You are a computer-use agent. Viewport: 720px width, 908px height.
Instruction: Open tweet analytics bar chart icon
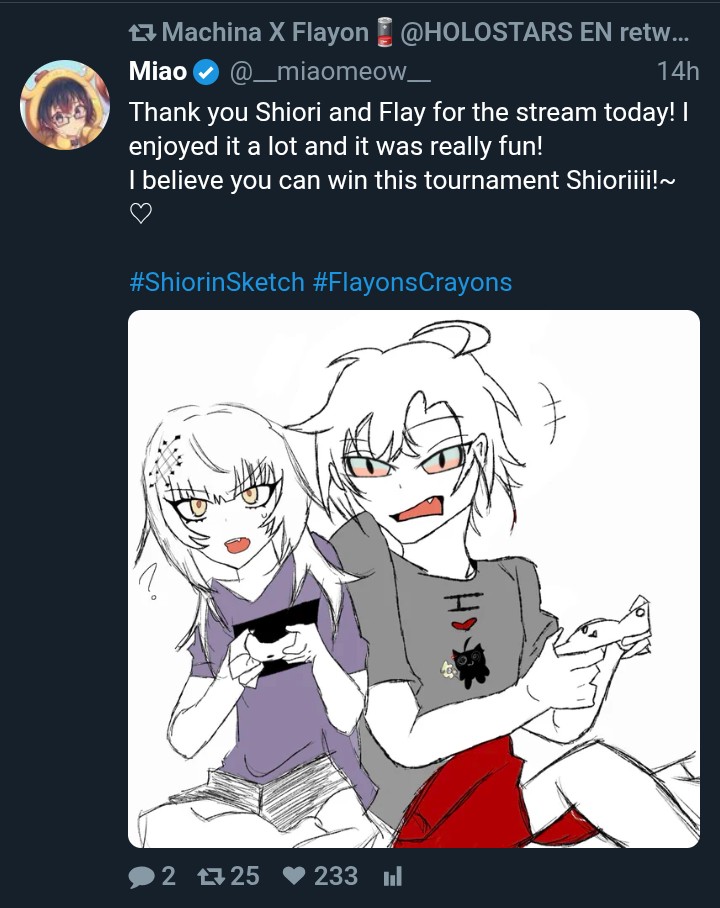393,876
